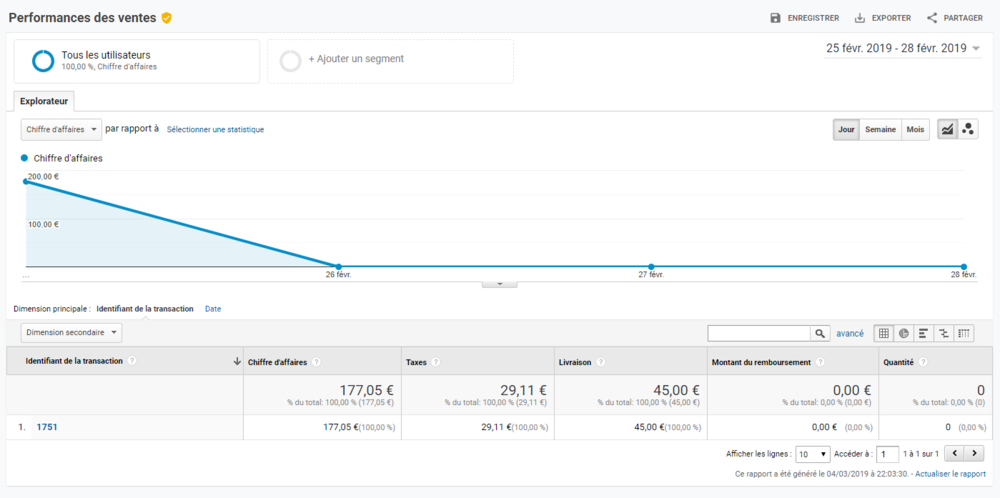1000x498 pixels.
Task: Select the pie chart percentage view icon
Action: (x=904, y=333)
